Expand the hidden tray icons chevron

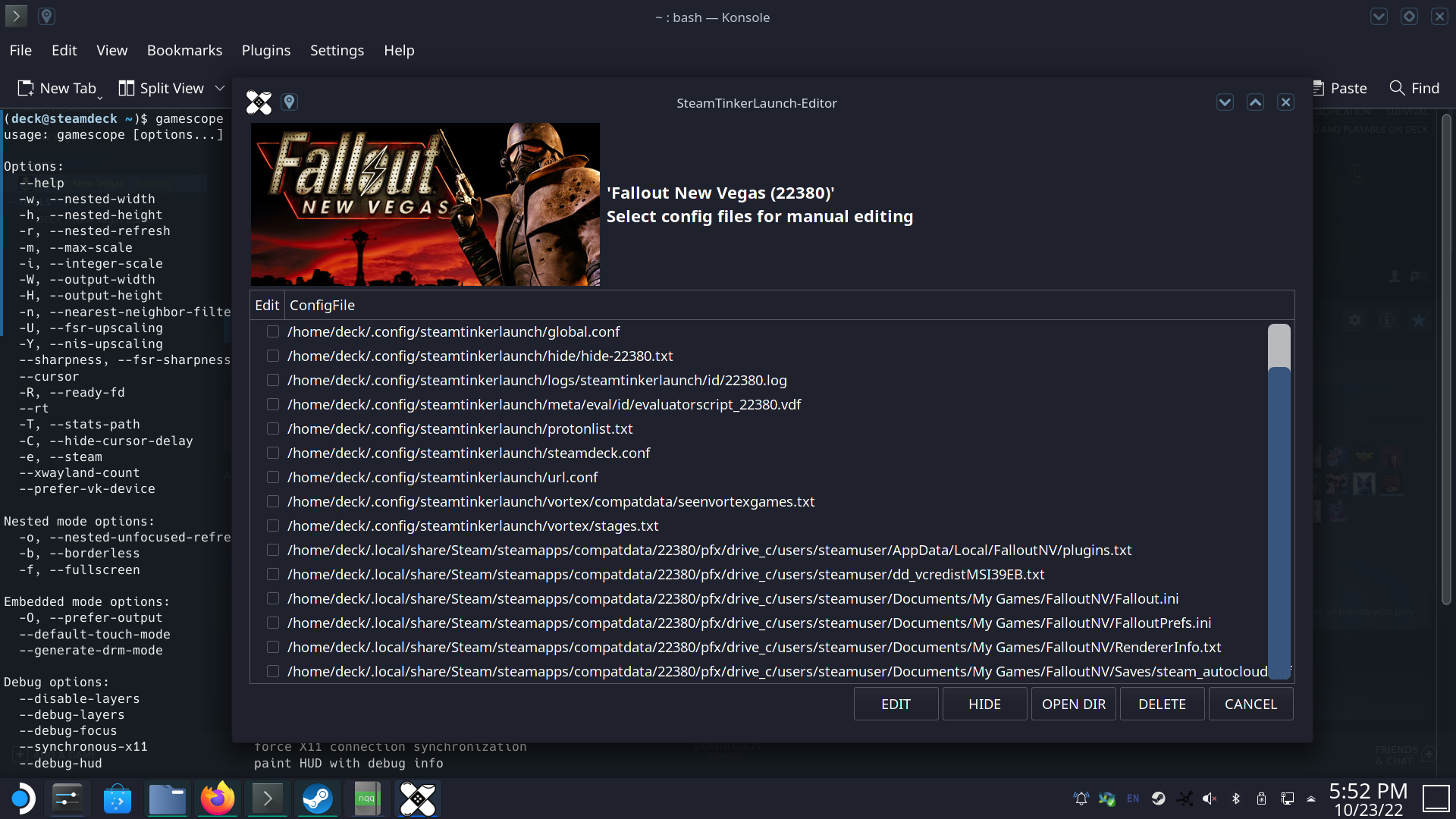click(x=1311, y=799)
